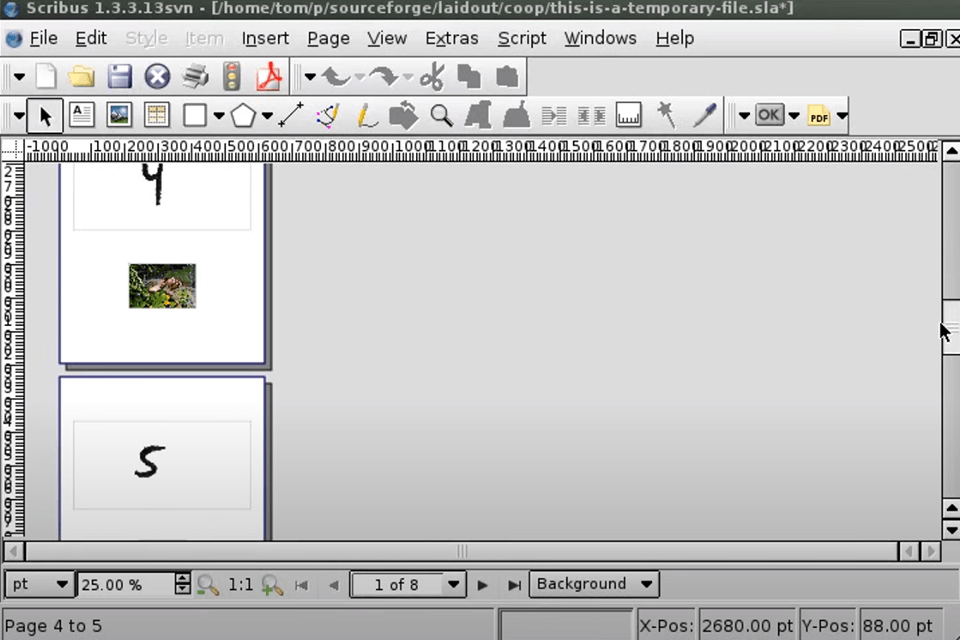The width and height of the screenshot is (960, 640).
Task: Open the Save as PDF icon
Action: [x=268, y=76]
